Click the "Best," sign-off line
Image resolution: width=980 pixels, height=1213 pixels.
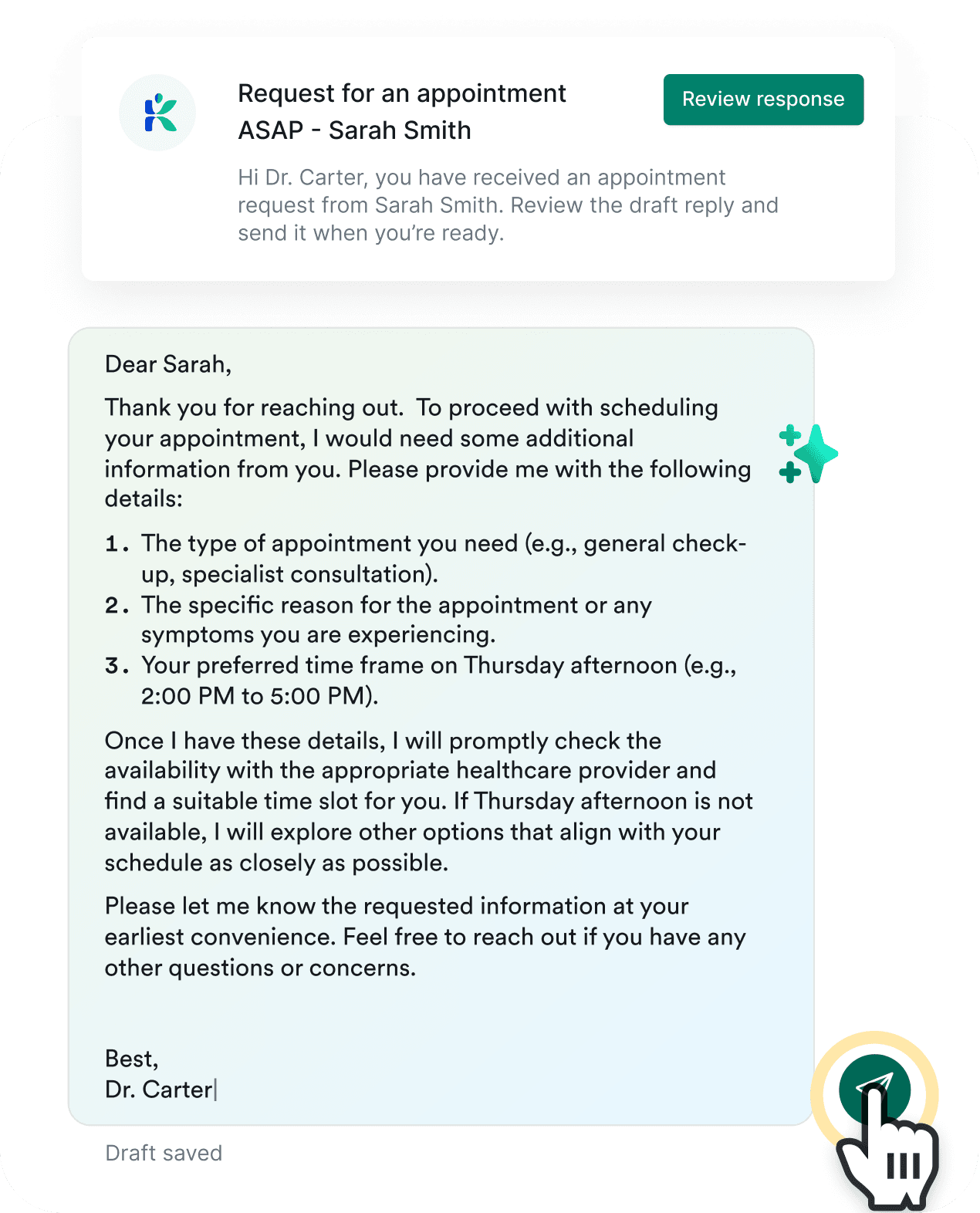(132, 1059)
